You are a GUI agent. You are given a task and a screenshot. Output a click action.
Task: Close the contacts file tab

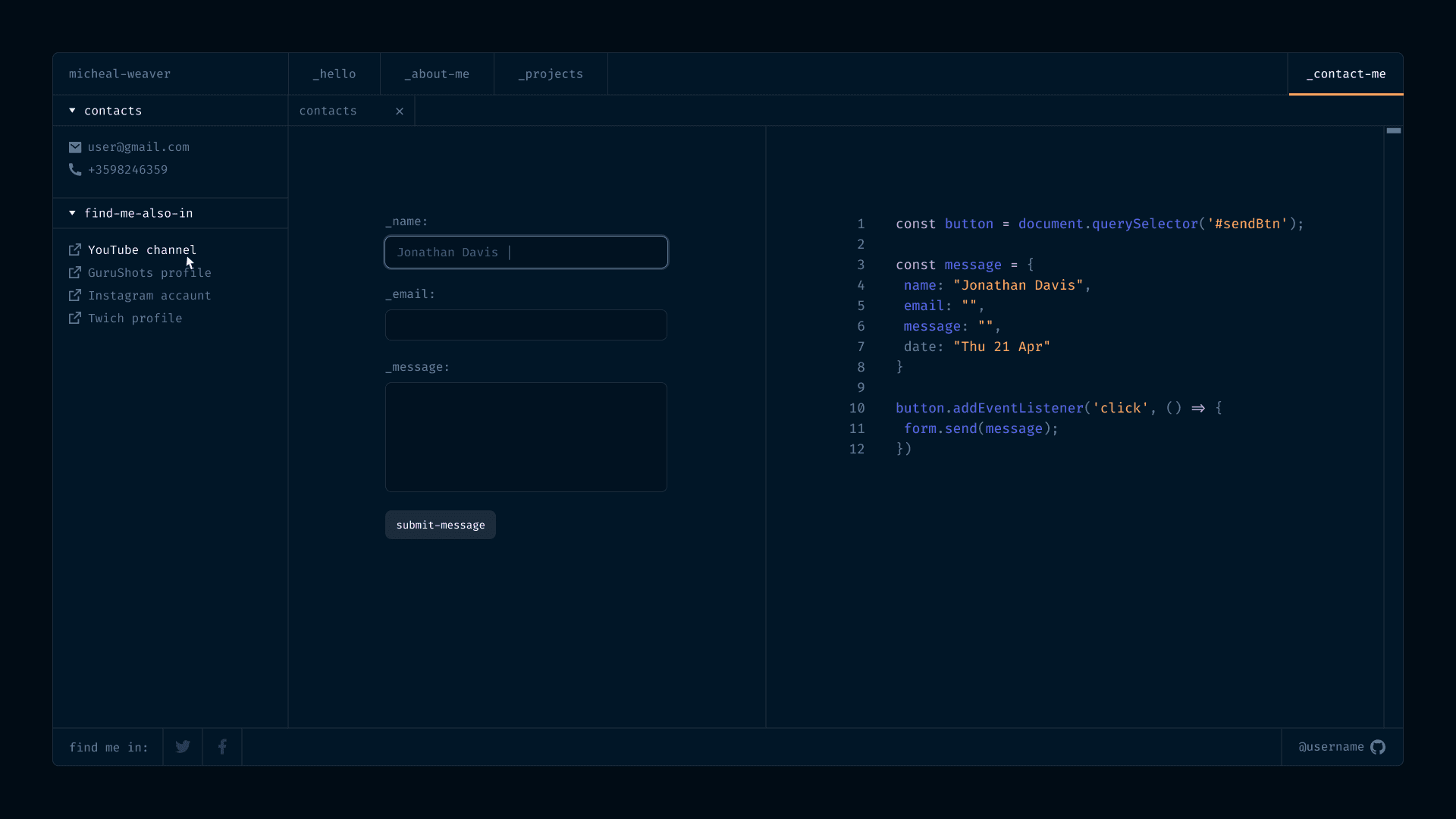pos(400,111)
